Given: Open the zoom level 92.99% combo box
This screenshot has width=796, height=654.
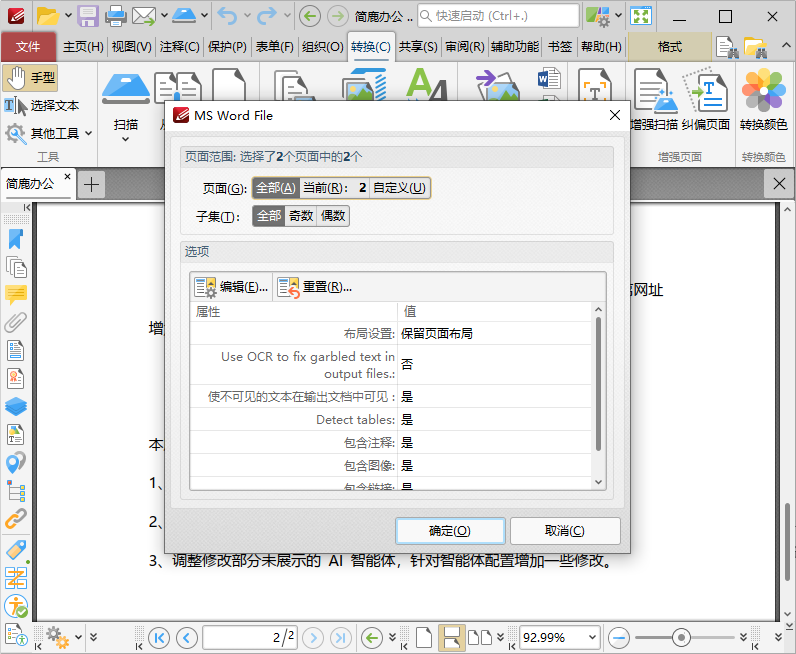Looking at the screenshot, I should coord(560,637).
